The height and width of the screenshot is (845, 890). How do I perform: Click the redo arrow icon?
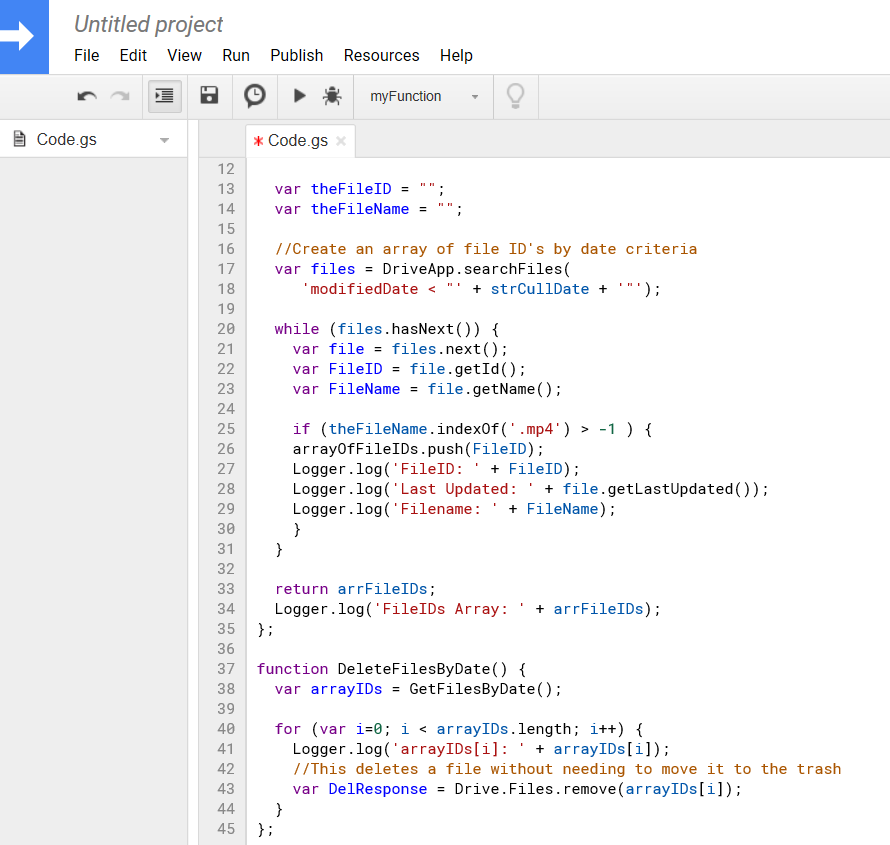click(120, 96)
